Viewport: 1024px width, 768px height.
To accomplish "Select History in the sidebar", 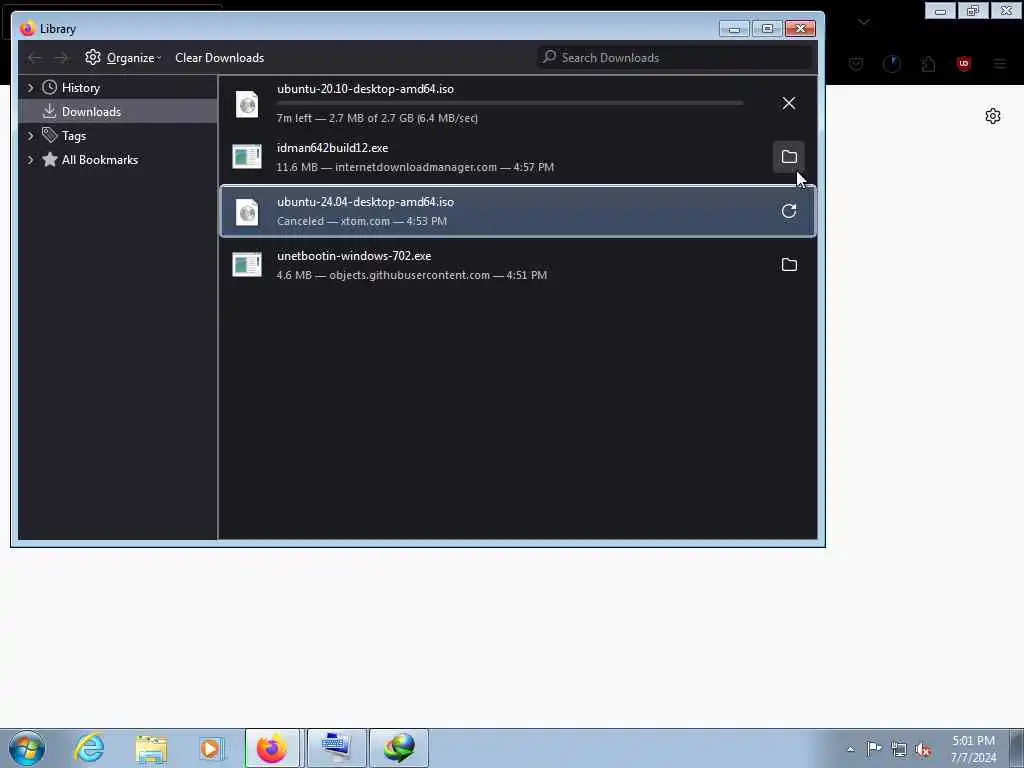I will (x=80, y=88).
